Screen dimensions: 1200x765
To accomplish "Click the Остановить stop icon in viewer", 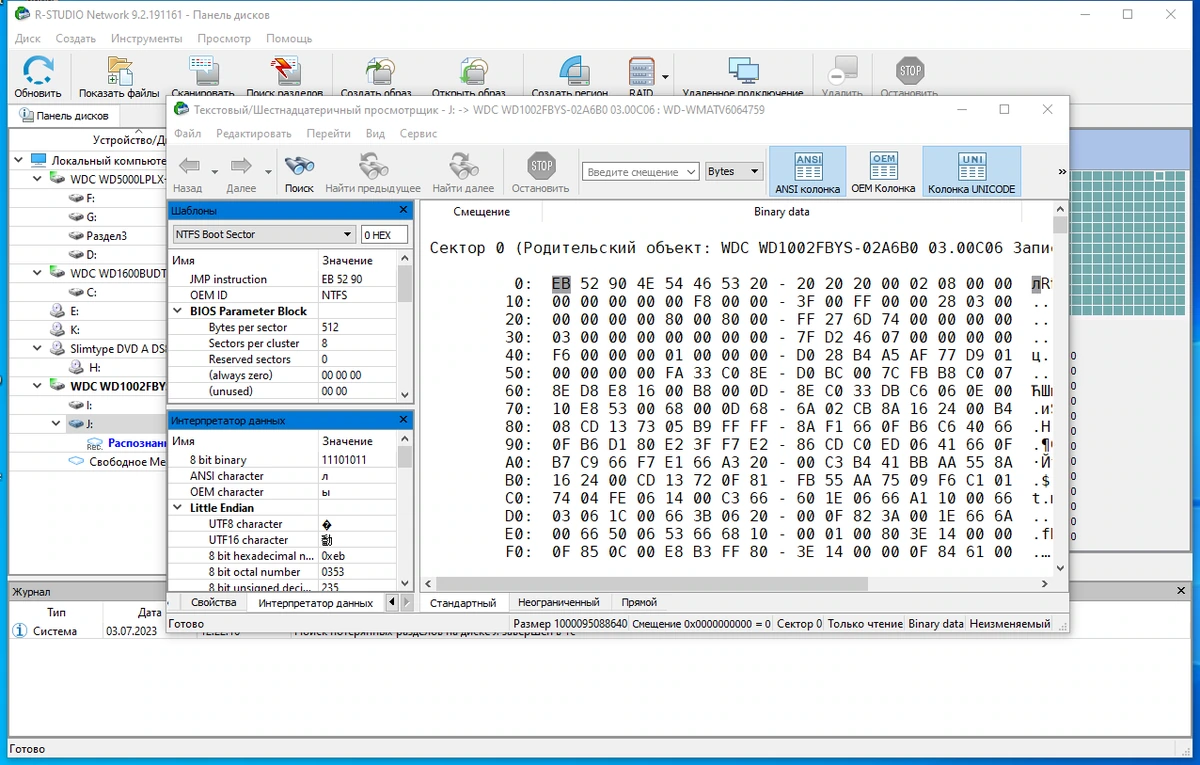I will coord(541,166).
